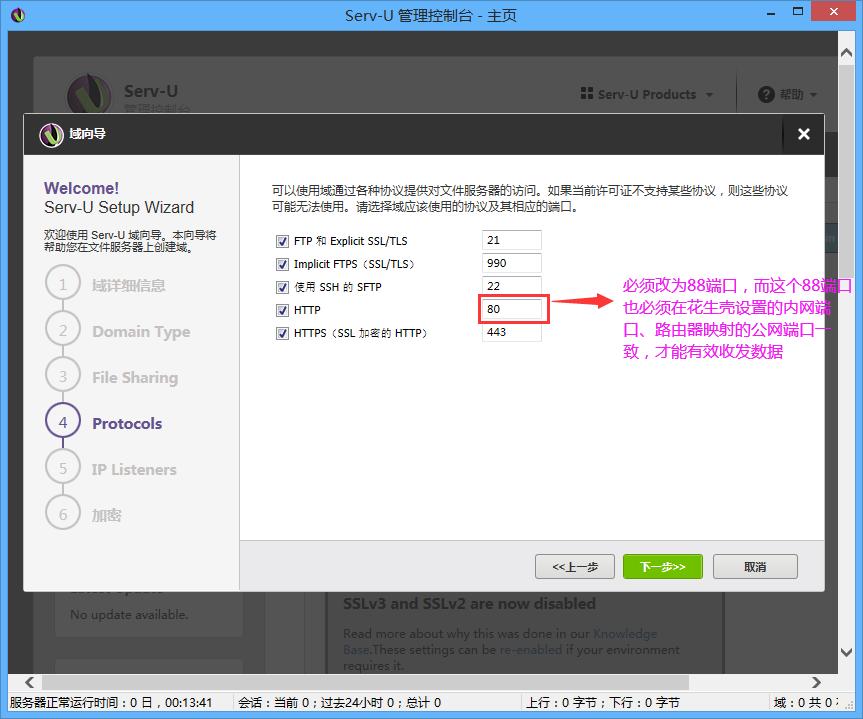Click the 上行/下行 bytes status bar entry
This screenshot has width=863, height=719.
tap(603, 702)
